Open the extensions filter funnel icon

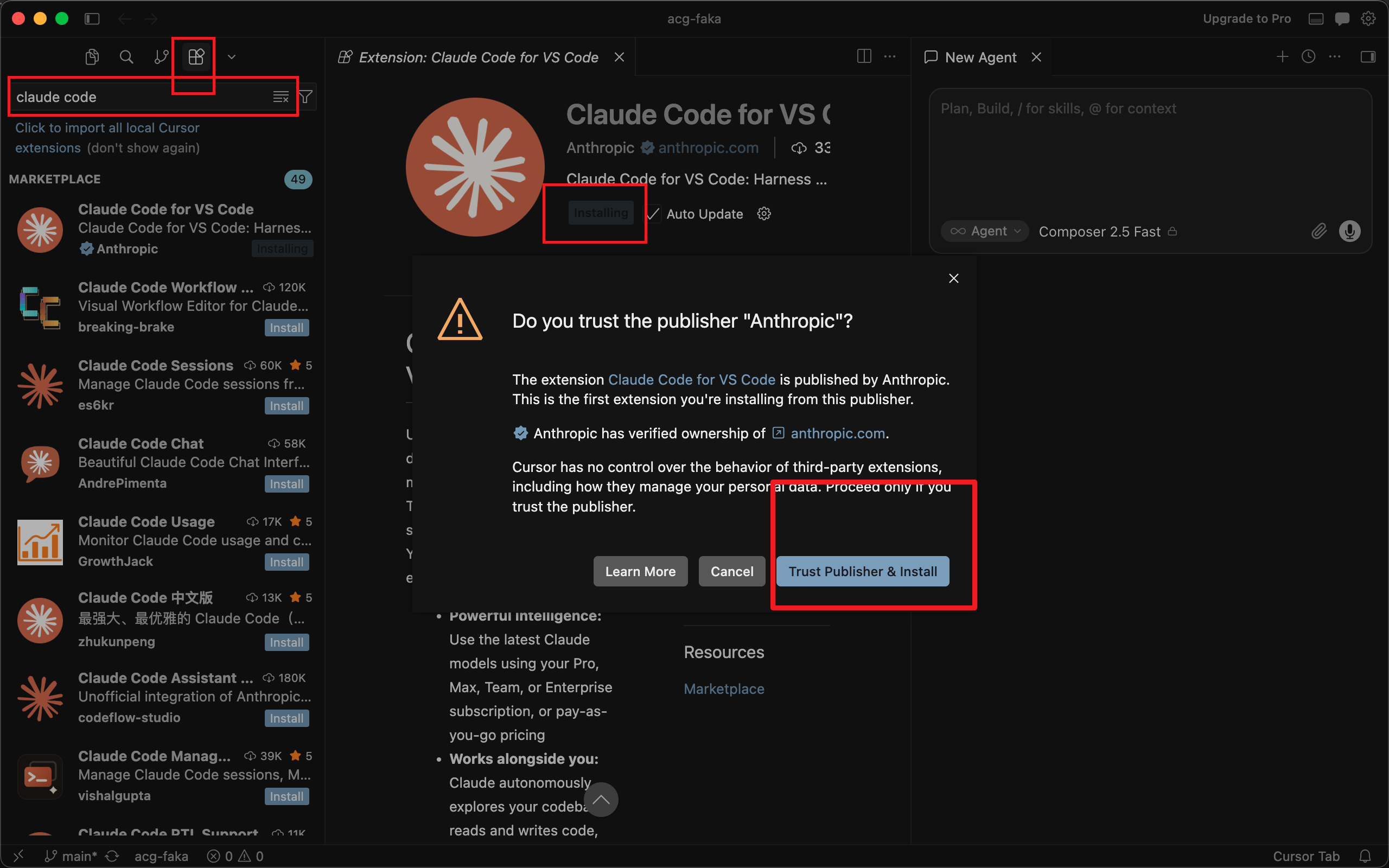click(305, 97)
